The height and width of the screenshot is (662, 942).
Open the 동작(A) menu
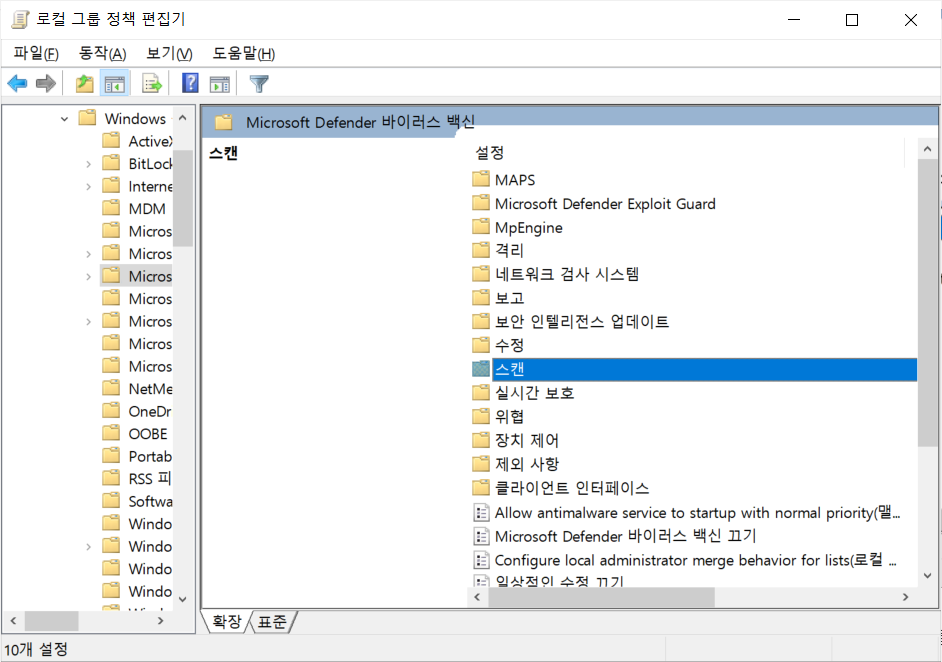pos(103,53)
